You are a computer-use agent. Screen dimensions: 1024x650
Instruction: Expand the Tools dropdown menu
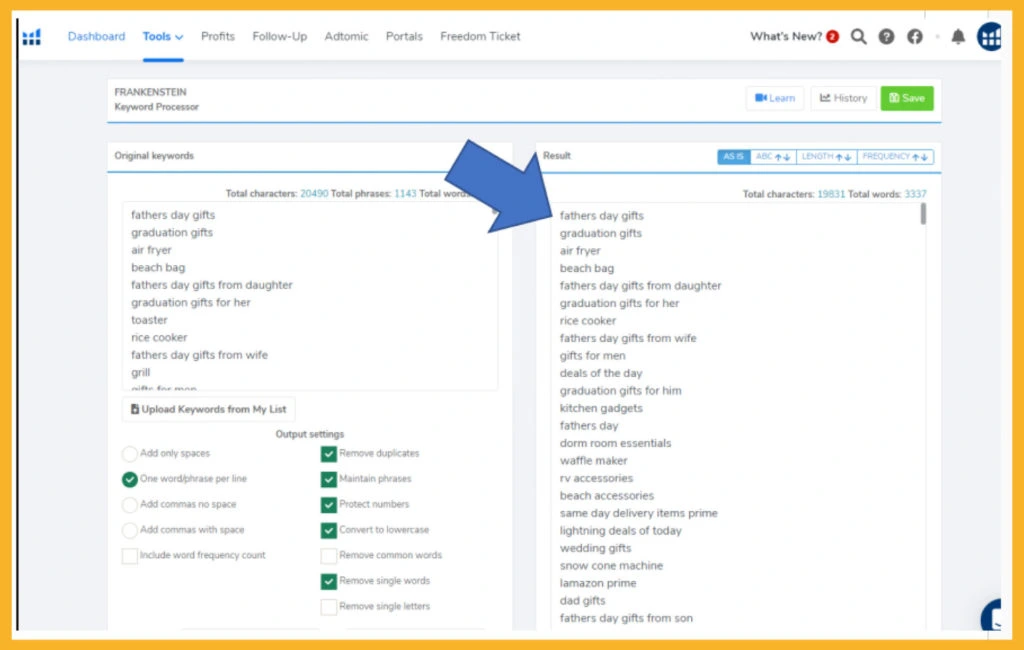(x=163, y=37)
